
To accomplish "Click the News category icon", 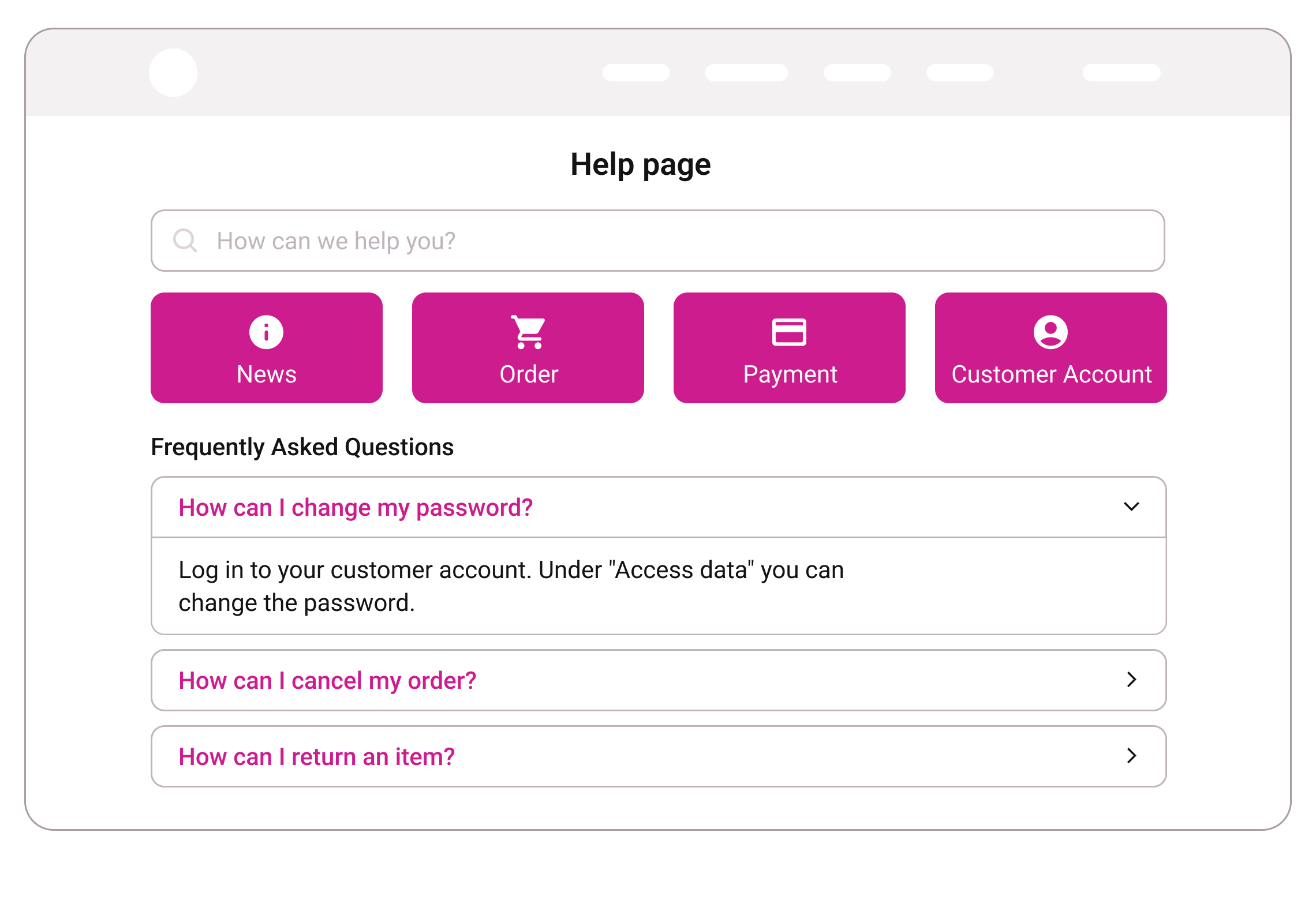I will 266,332.
